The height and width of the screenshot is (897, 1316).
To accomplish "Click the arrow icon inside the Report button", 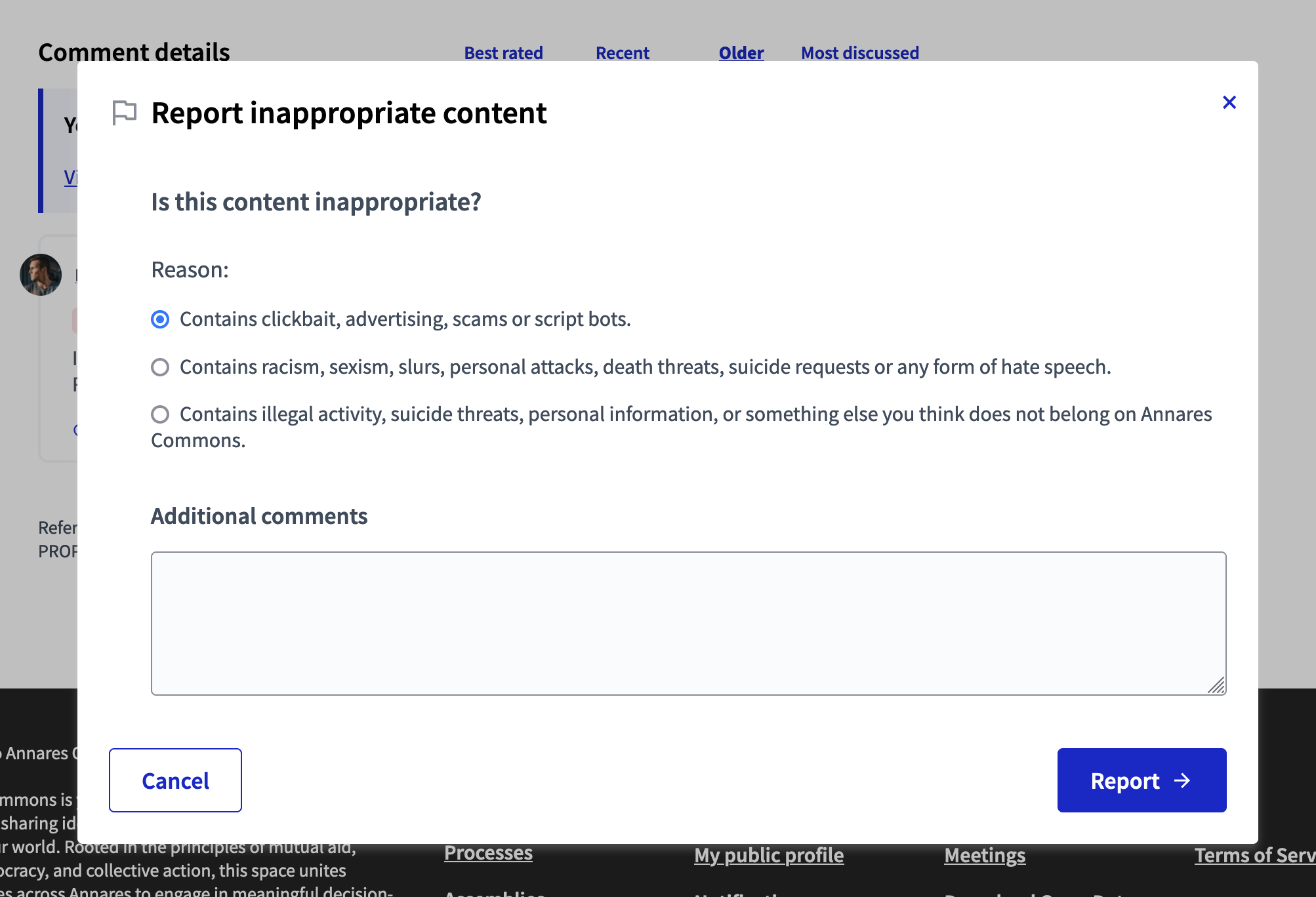I will coord(1183,780).
